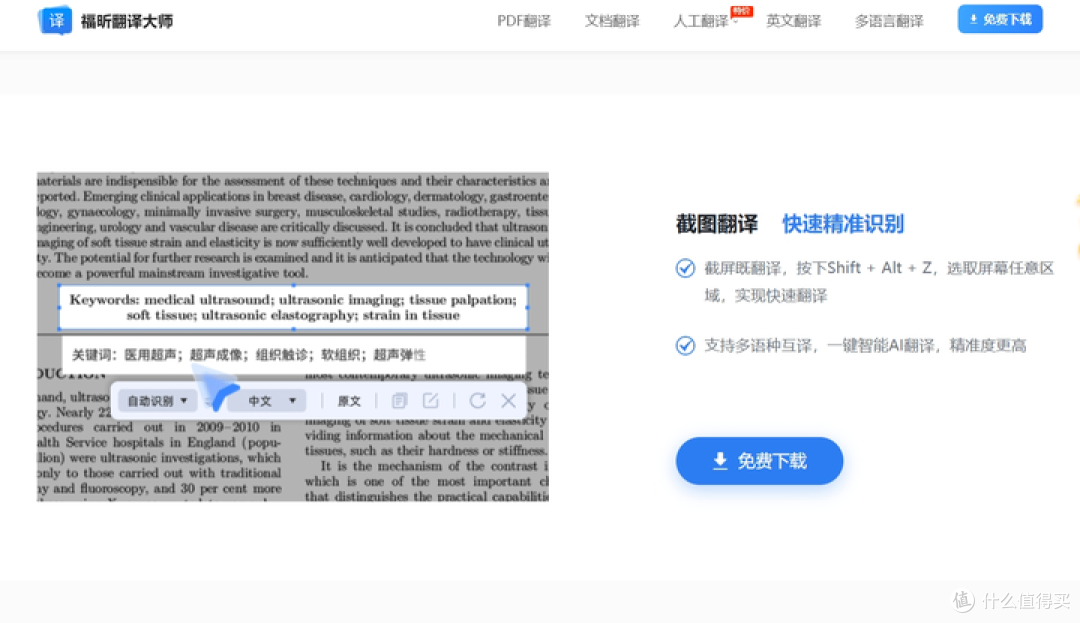
Task: Open the PDF翻译 menu item
Action: click(x=523, y=21)
